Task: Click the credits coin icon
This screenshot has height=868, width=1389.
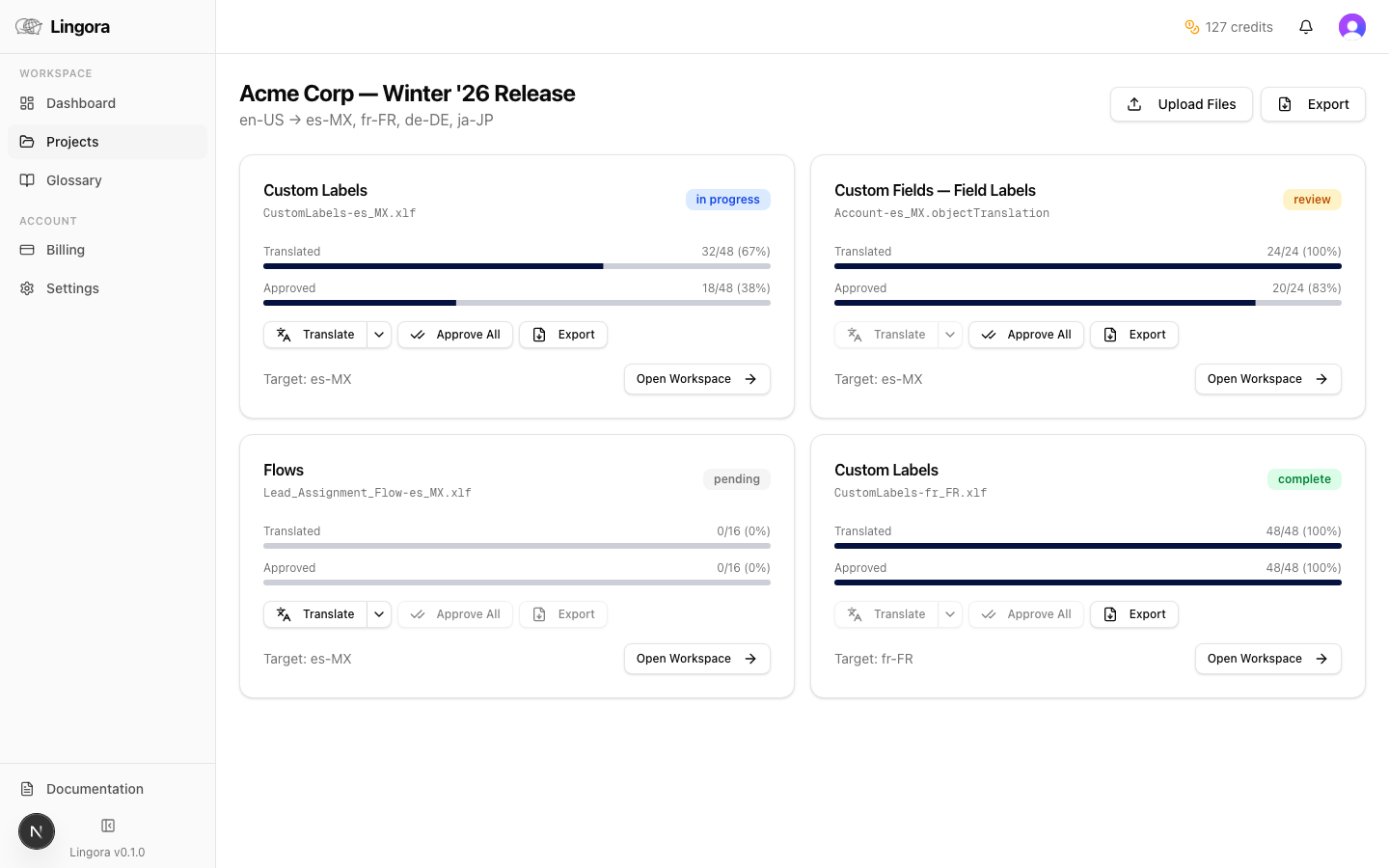Action: point(1192,27)
